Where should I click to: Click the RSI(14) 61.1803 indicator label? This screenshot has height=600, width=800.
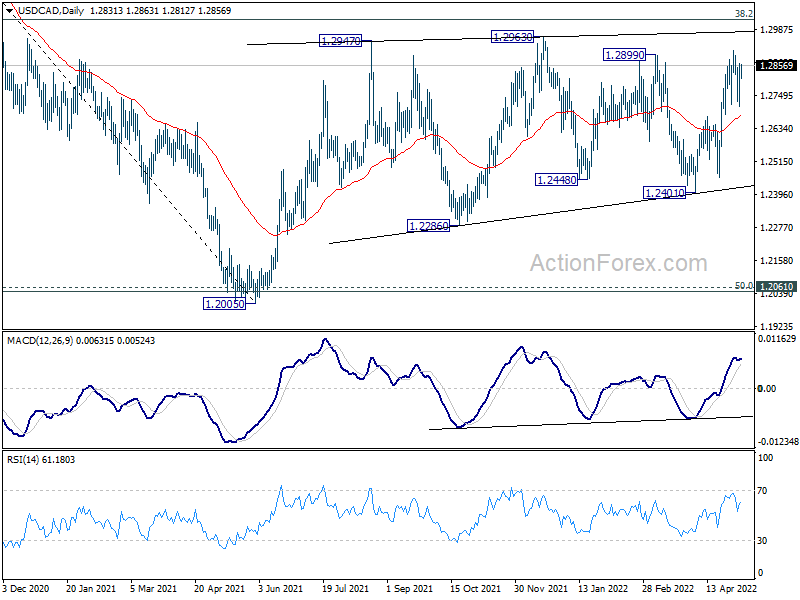tap(40, 459)
